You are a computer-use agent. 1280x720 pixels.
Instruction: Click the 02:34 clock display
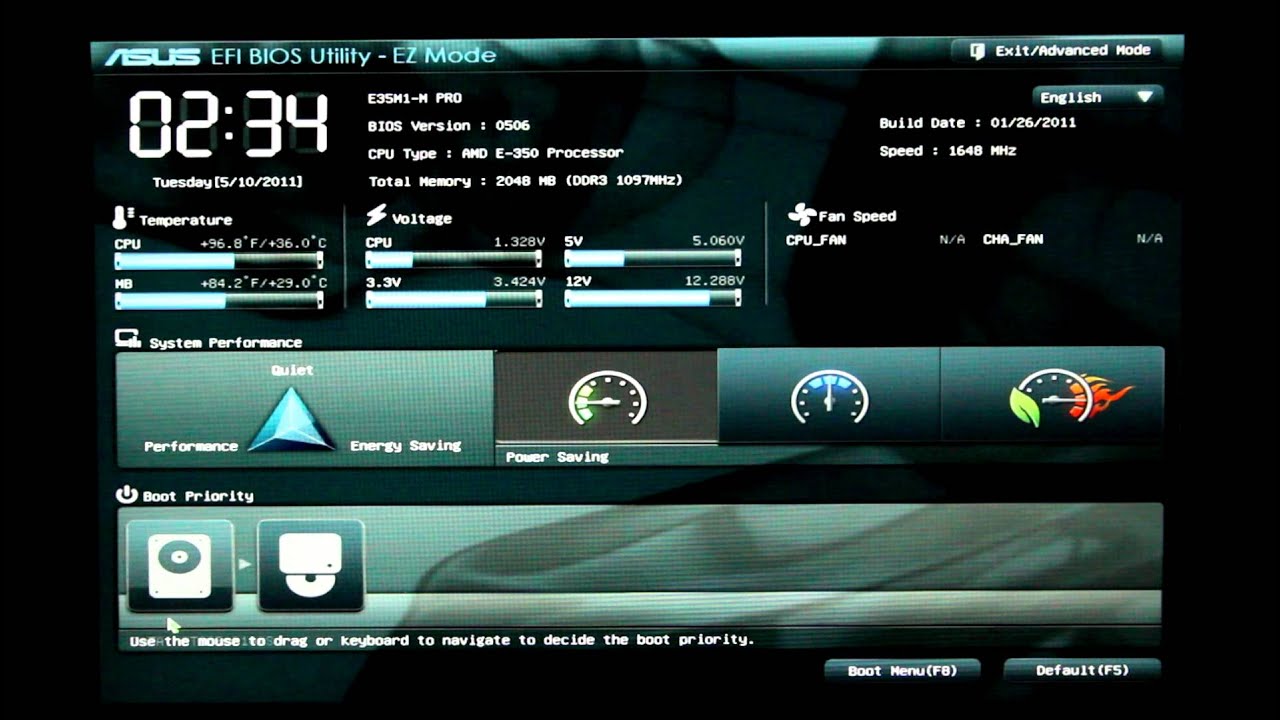[228, 124]
